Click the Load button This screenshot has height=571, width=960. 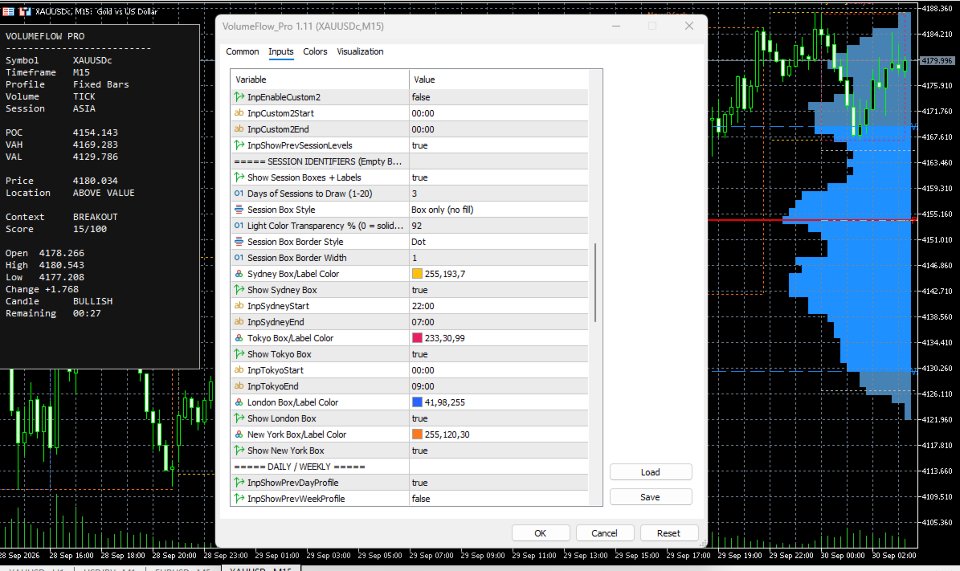click(651, 472)
